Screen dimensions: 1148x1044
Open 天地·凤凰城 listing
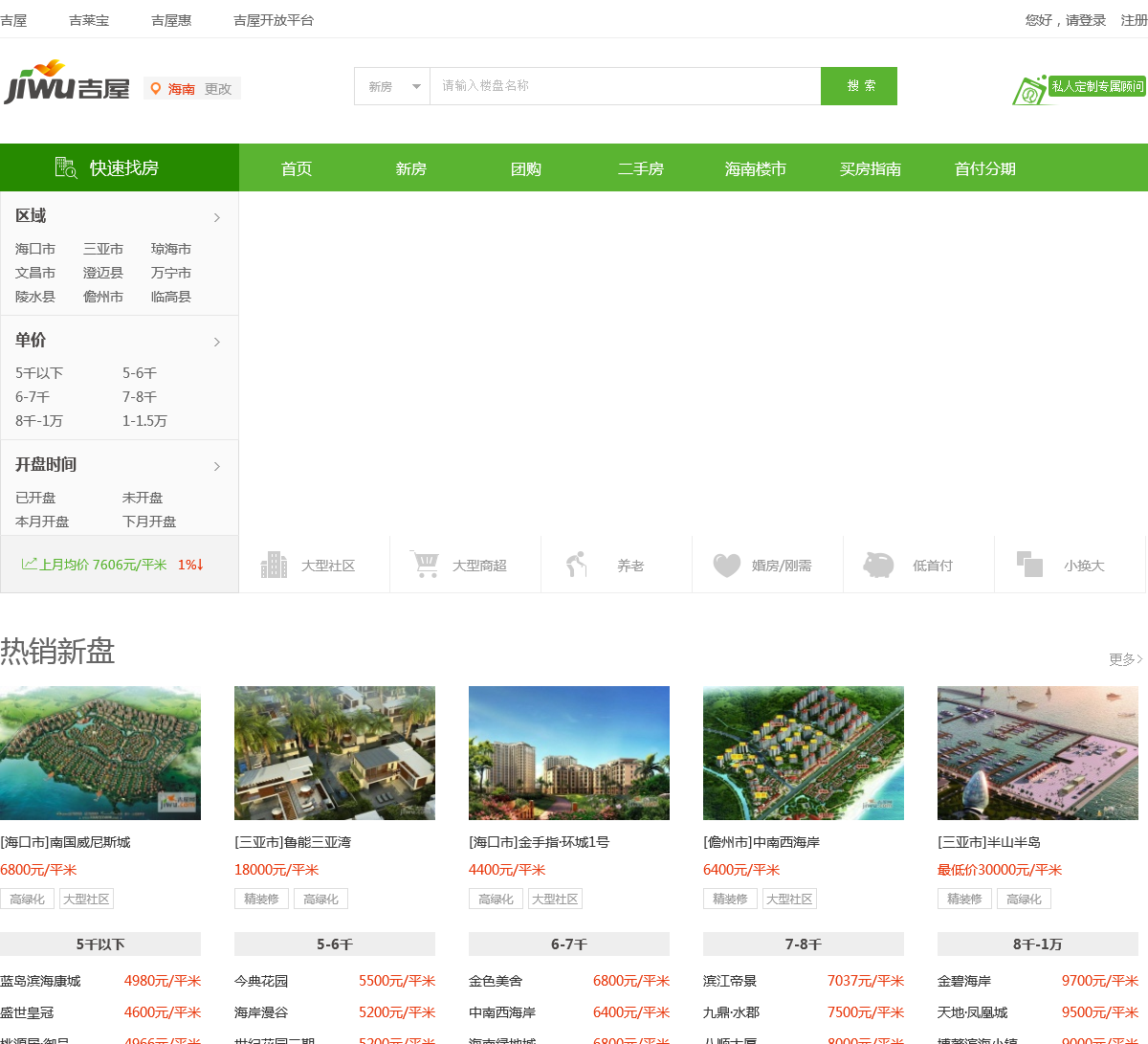pyautogui.click(x=973, y=1012)
